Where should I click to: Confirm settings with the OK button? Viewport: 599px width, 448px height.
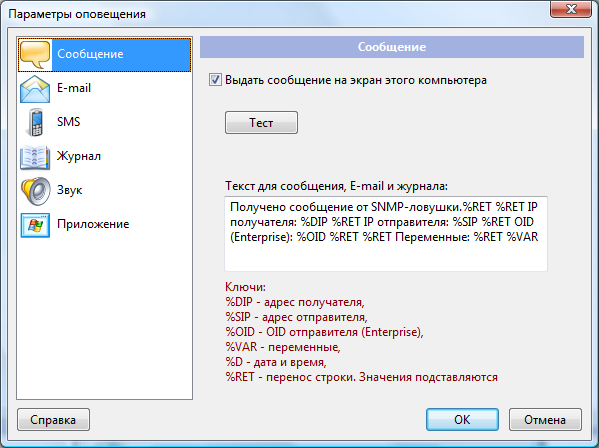[462, 420]
